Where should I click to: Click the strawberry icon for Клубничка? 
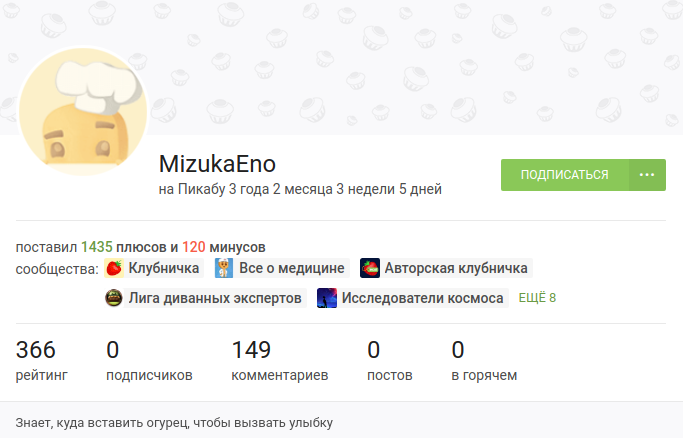(114, 268)
